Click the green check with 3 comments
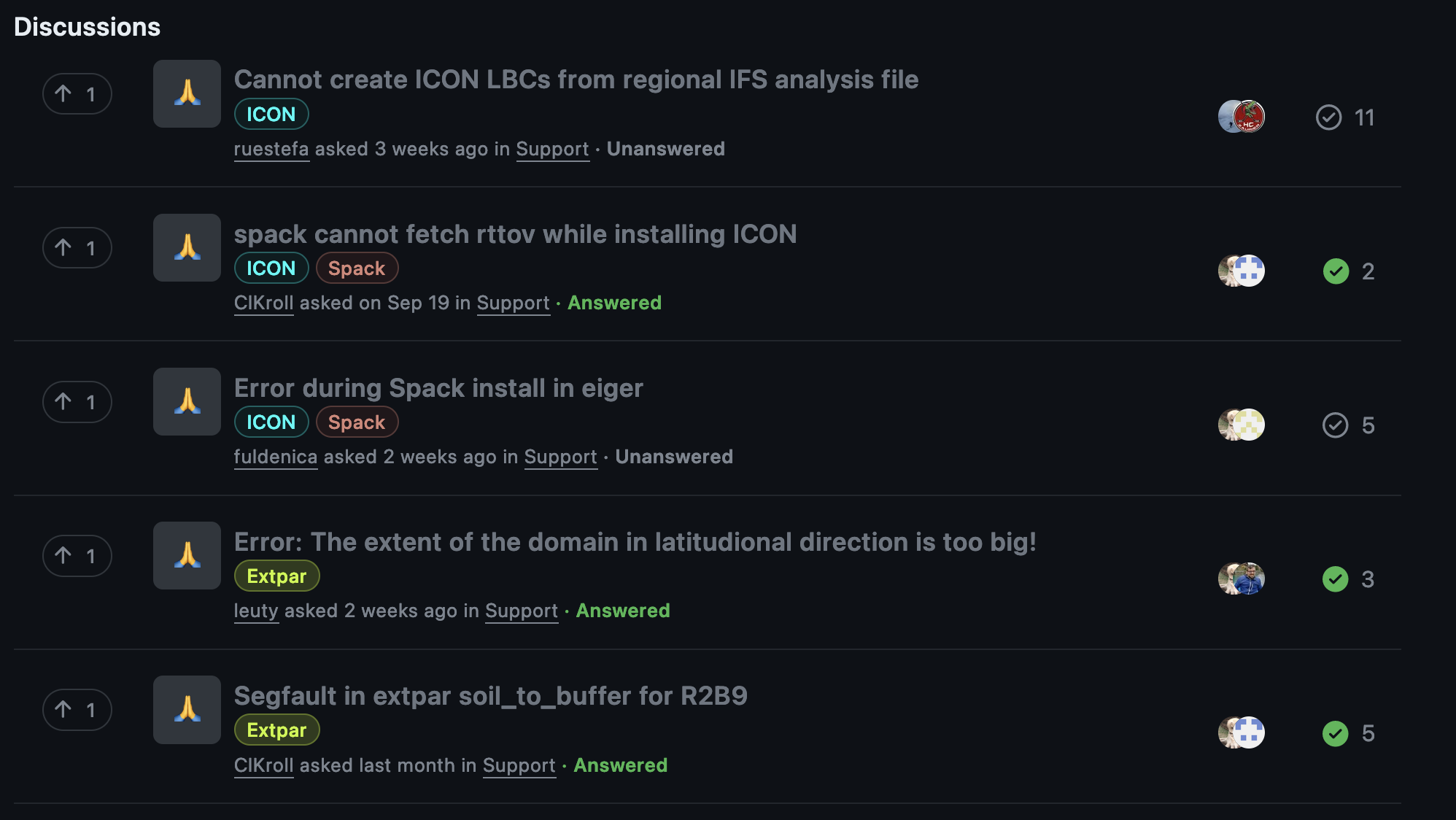 (1335, 579)
